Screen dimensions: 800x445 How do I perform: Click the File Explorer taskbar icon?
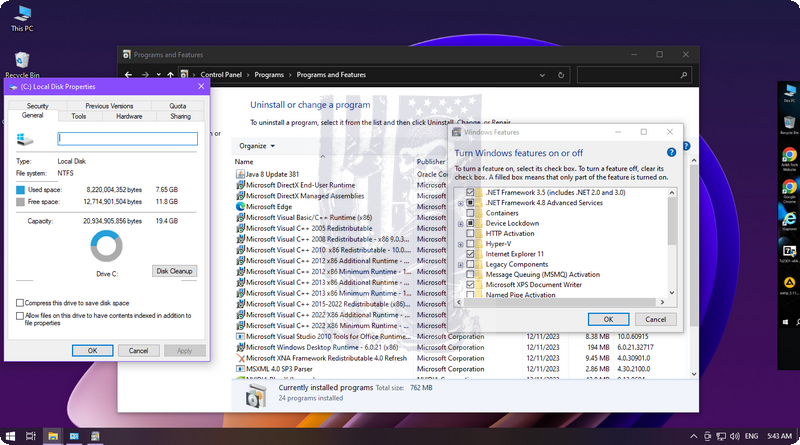[53, 436]
